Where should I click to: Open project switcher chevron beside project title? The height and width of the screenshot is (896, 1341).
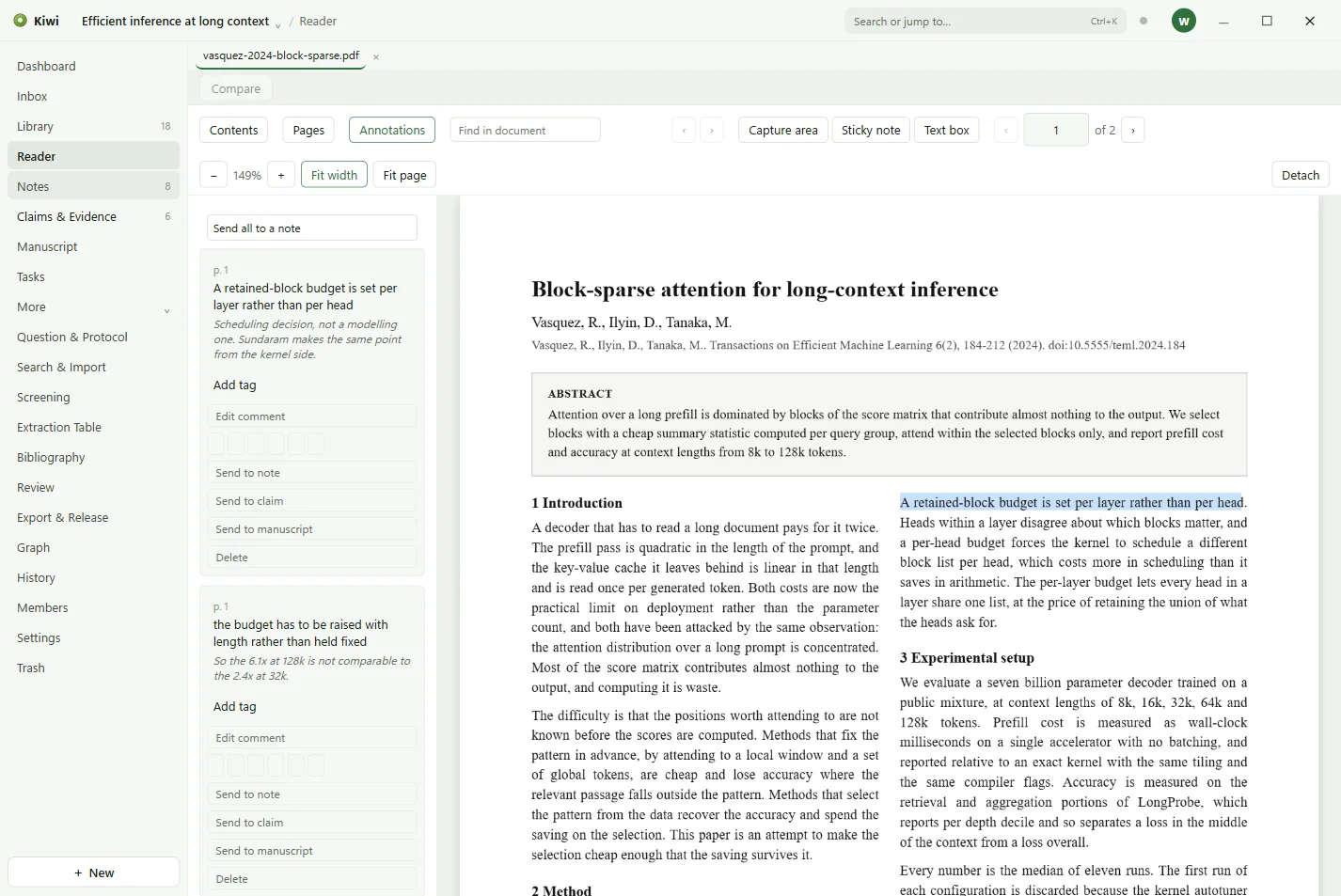[x=278, y=24]
